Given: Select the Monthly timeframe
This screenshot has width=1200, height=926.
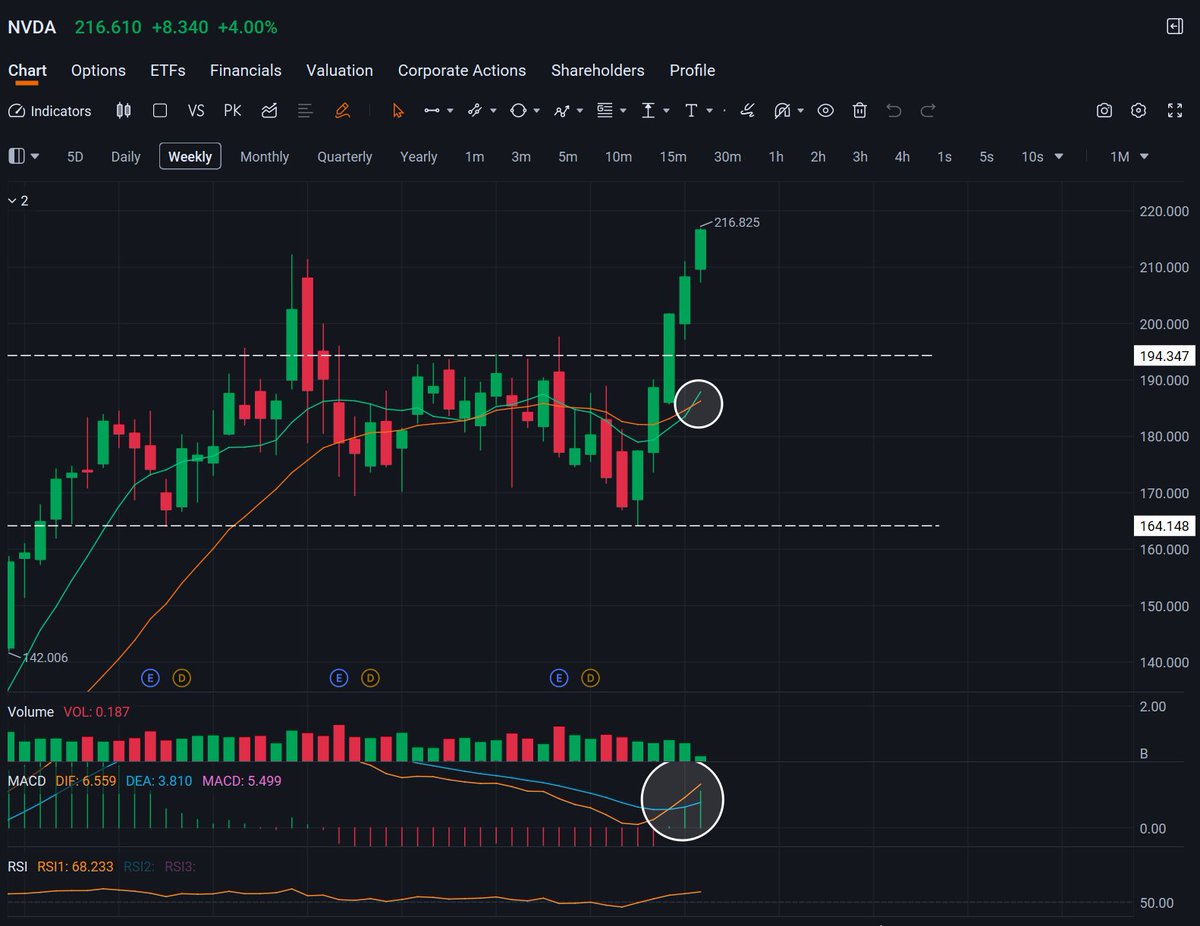Looking at the screenshot, I should (x=265, y=157).
